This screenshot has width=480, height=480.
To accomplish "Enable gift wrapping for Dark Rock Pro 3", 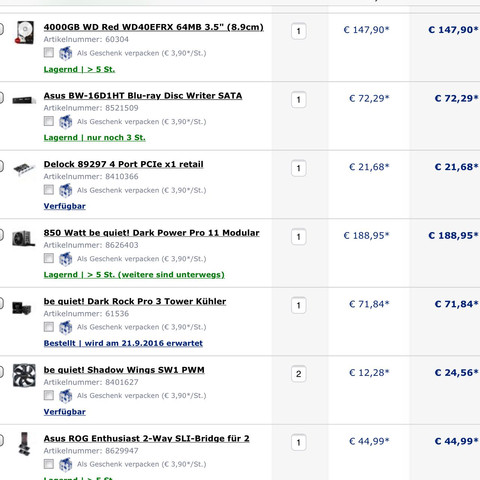I will click(x=49, y=327).
